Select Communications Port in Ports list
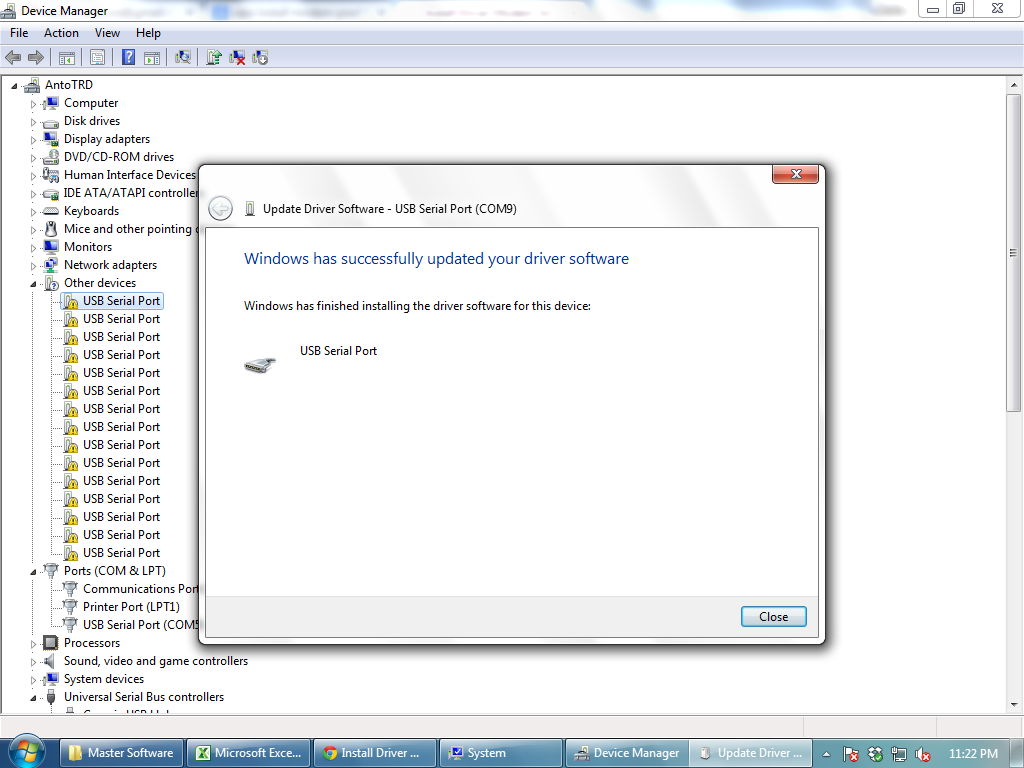The image size is (1024, 768). pos(140,588)
